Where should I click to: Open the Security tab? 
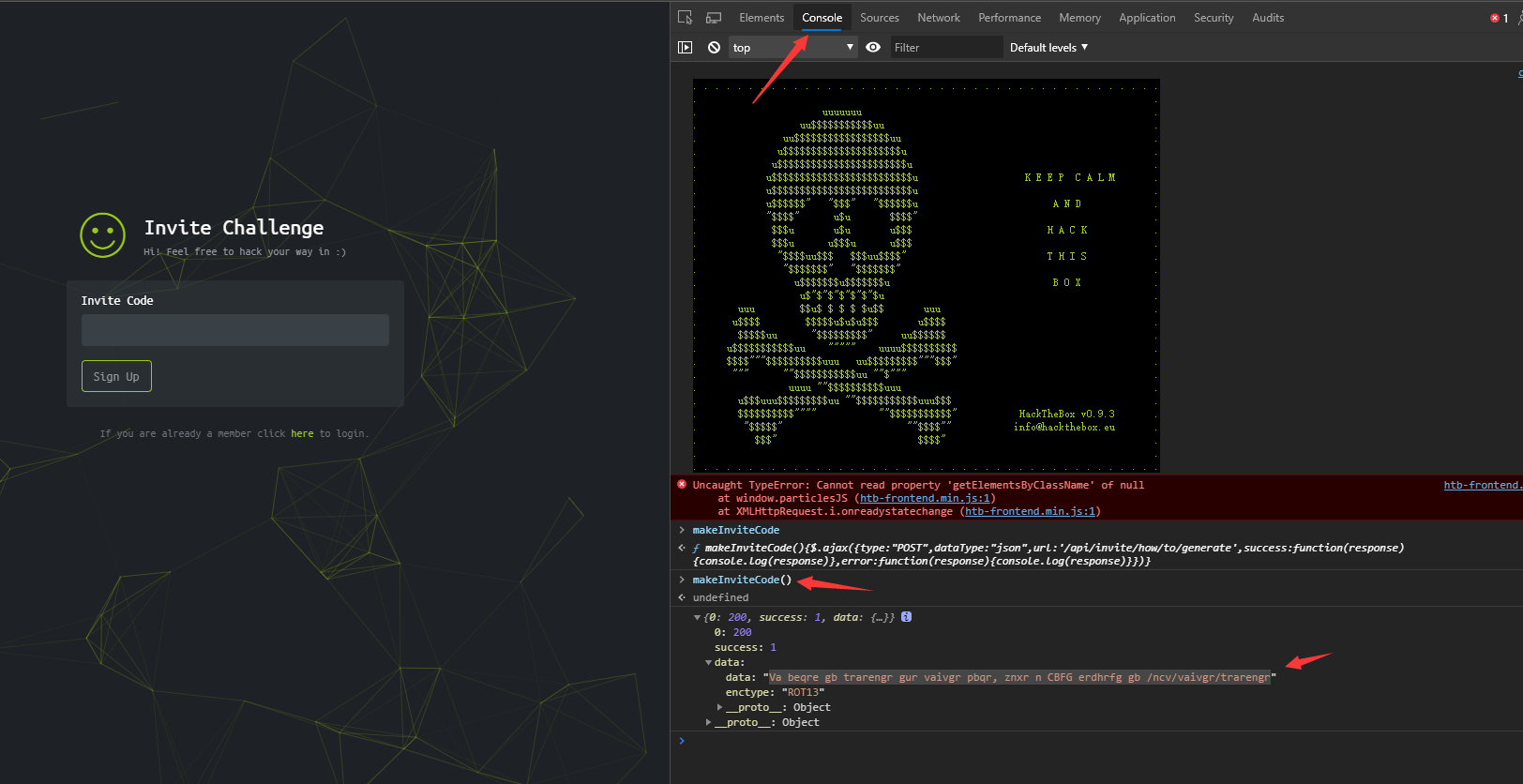point(1214,18)
